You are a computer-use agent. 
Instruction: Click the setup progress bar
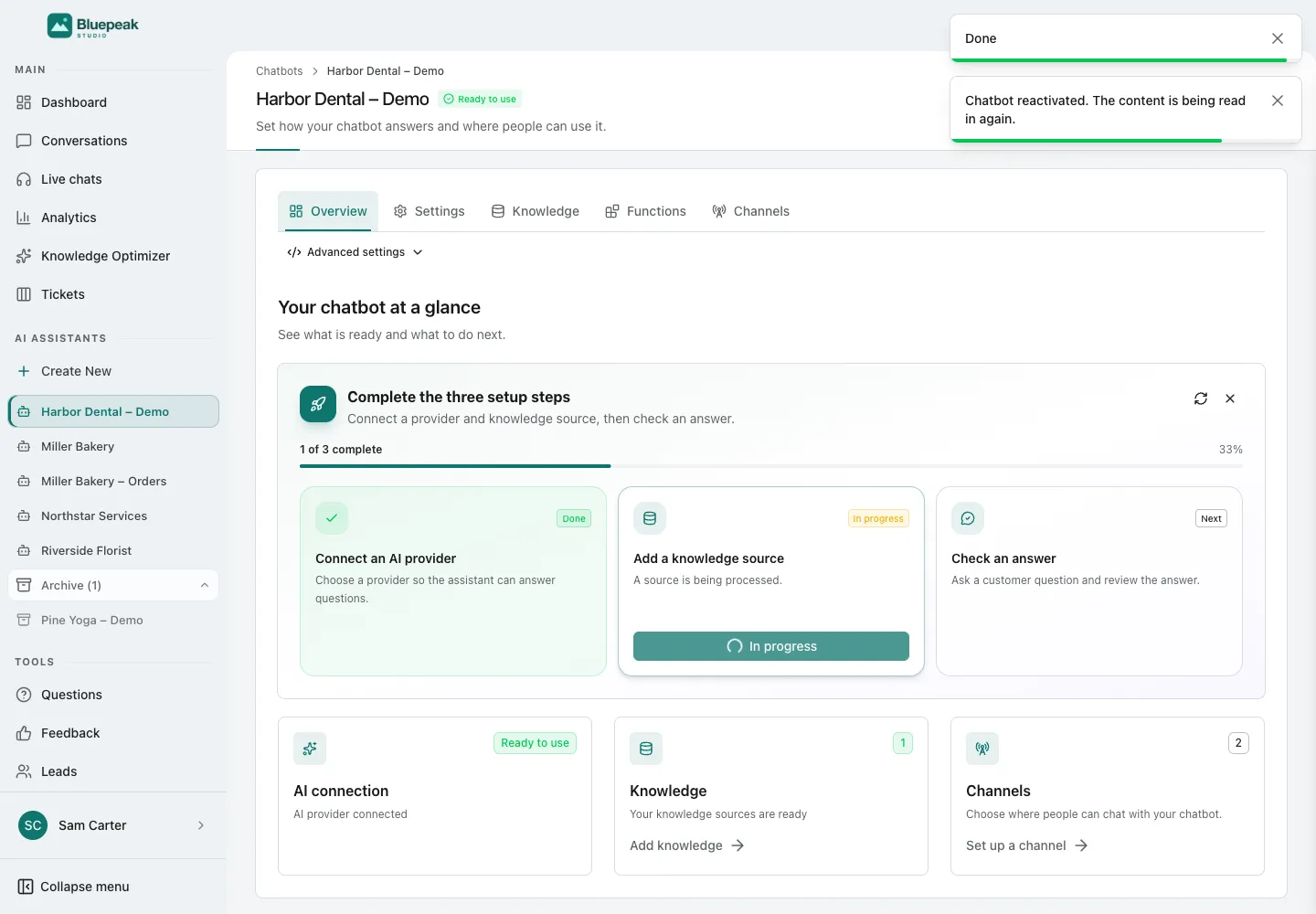click(771, 466)
